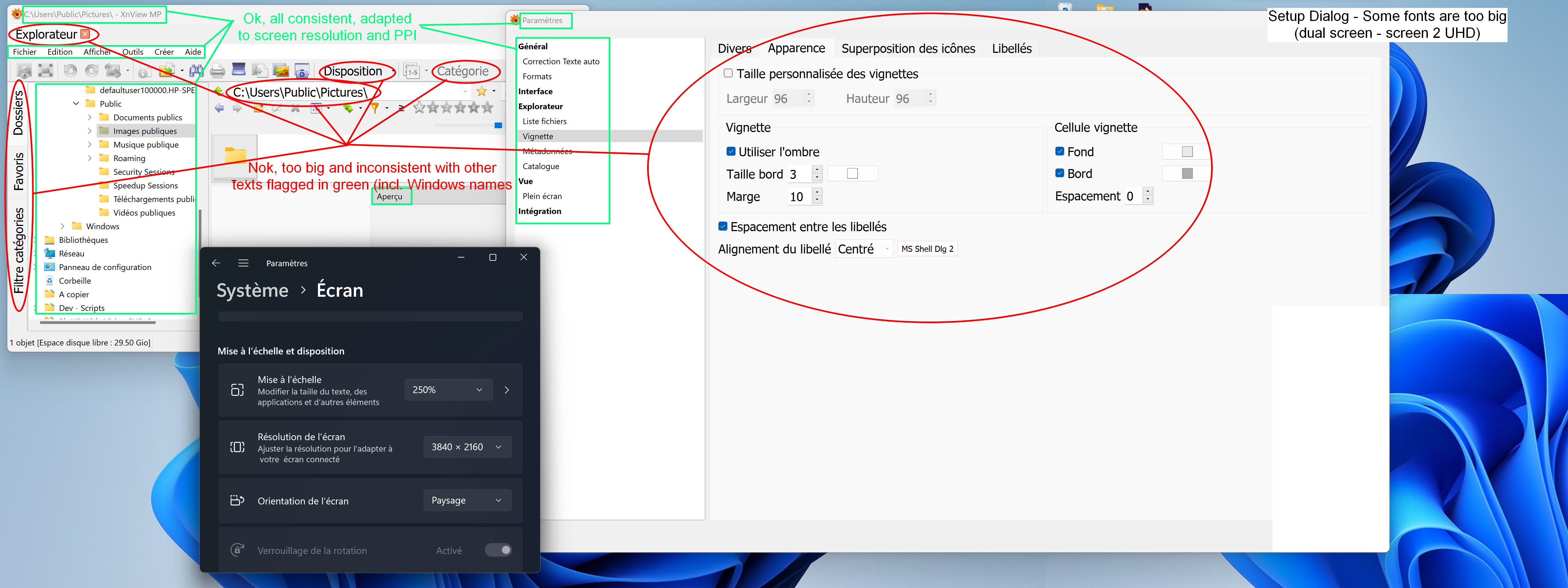Expand the Documents publics folder

90,118
